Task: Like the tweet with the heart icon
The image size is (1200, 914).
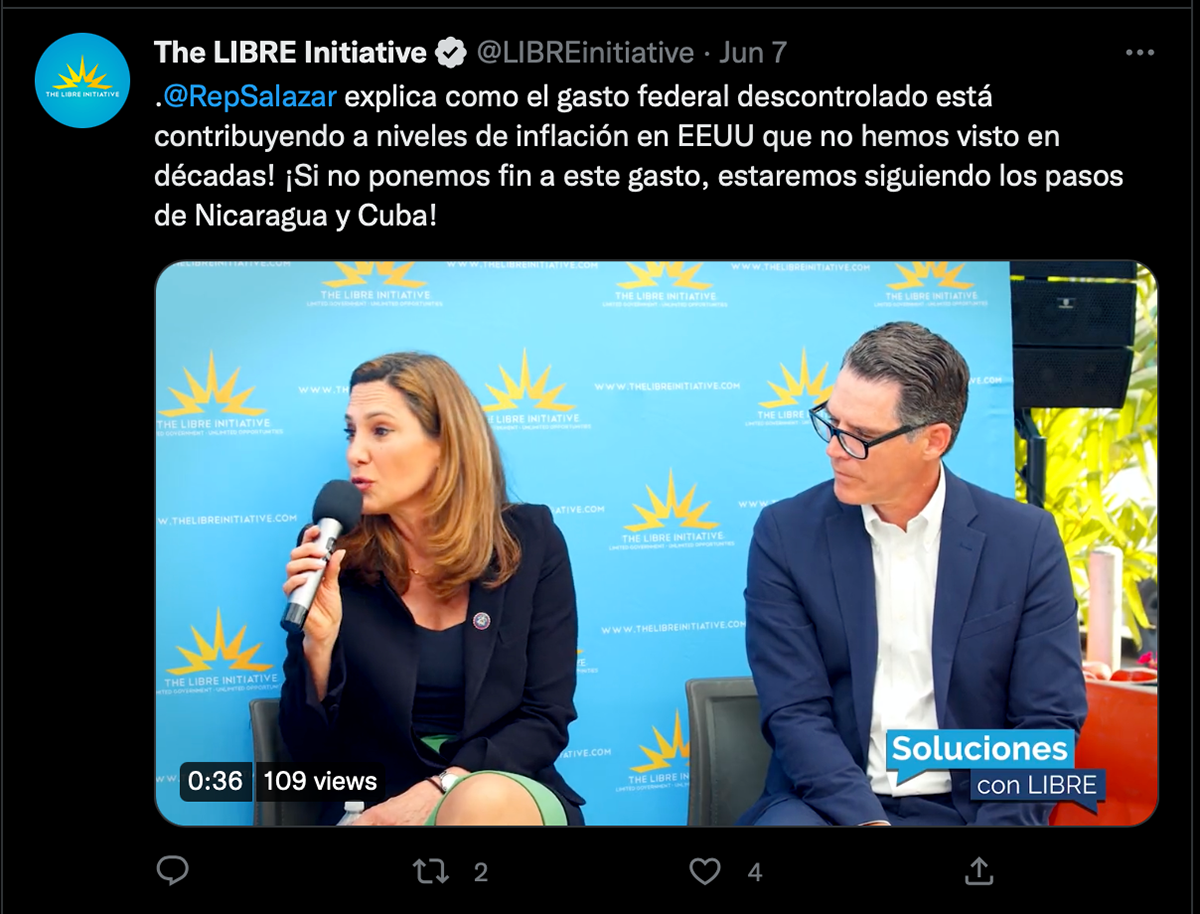Action: 705,871
